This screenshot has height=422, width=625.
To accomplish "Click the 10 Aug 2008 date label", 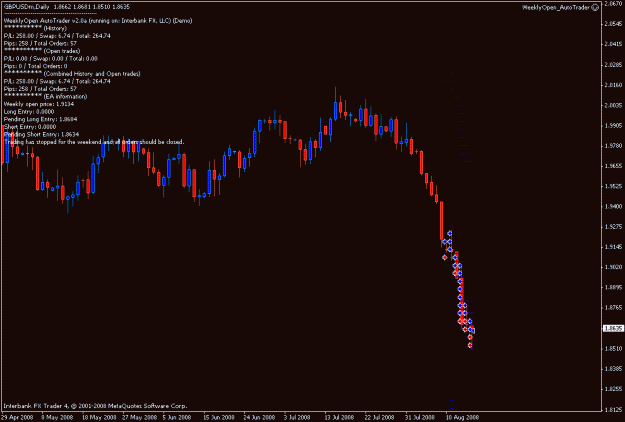I will click(462, 418).
